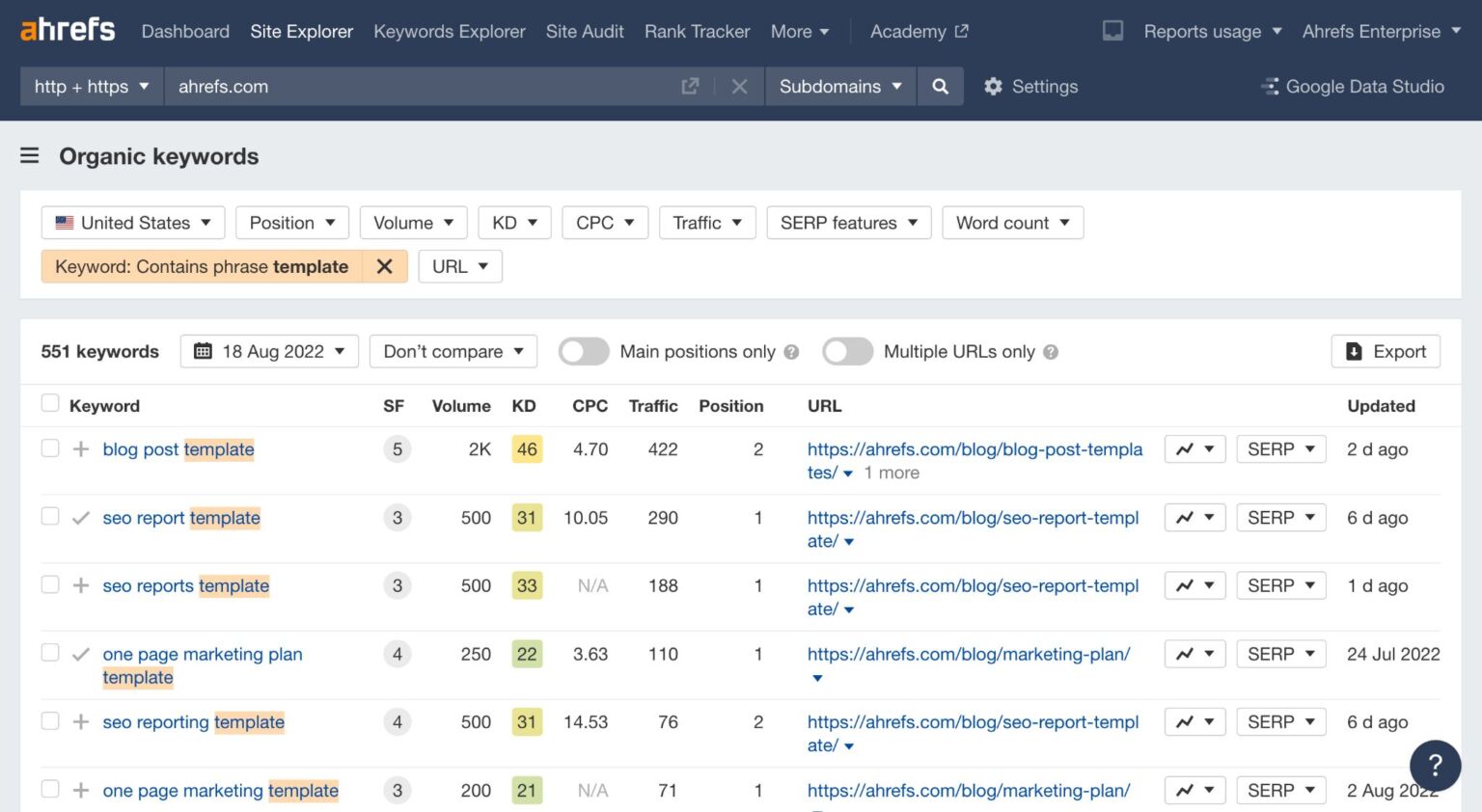Click the Export button
This screenshot has width=1482, height=812.
(1386, 351)
